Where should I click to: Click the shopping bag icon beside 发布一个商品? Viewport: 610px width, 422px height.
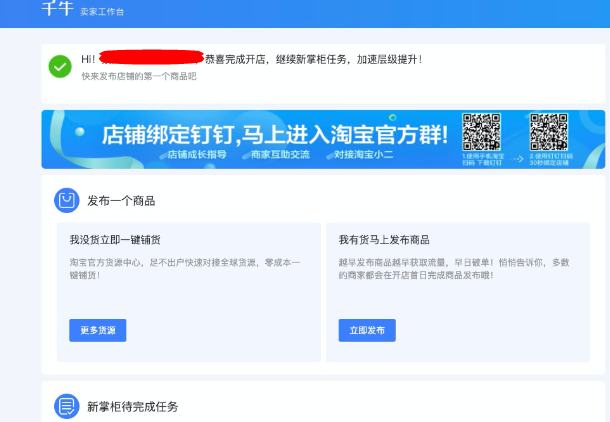[x=67, y=201]
